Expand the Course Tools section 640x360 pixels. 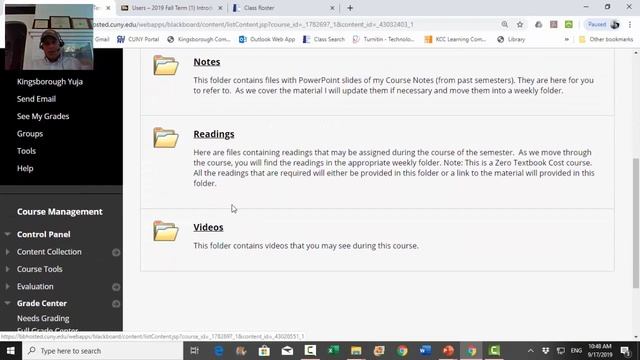[7, 269]
